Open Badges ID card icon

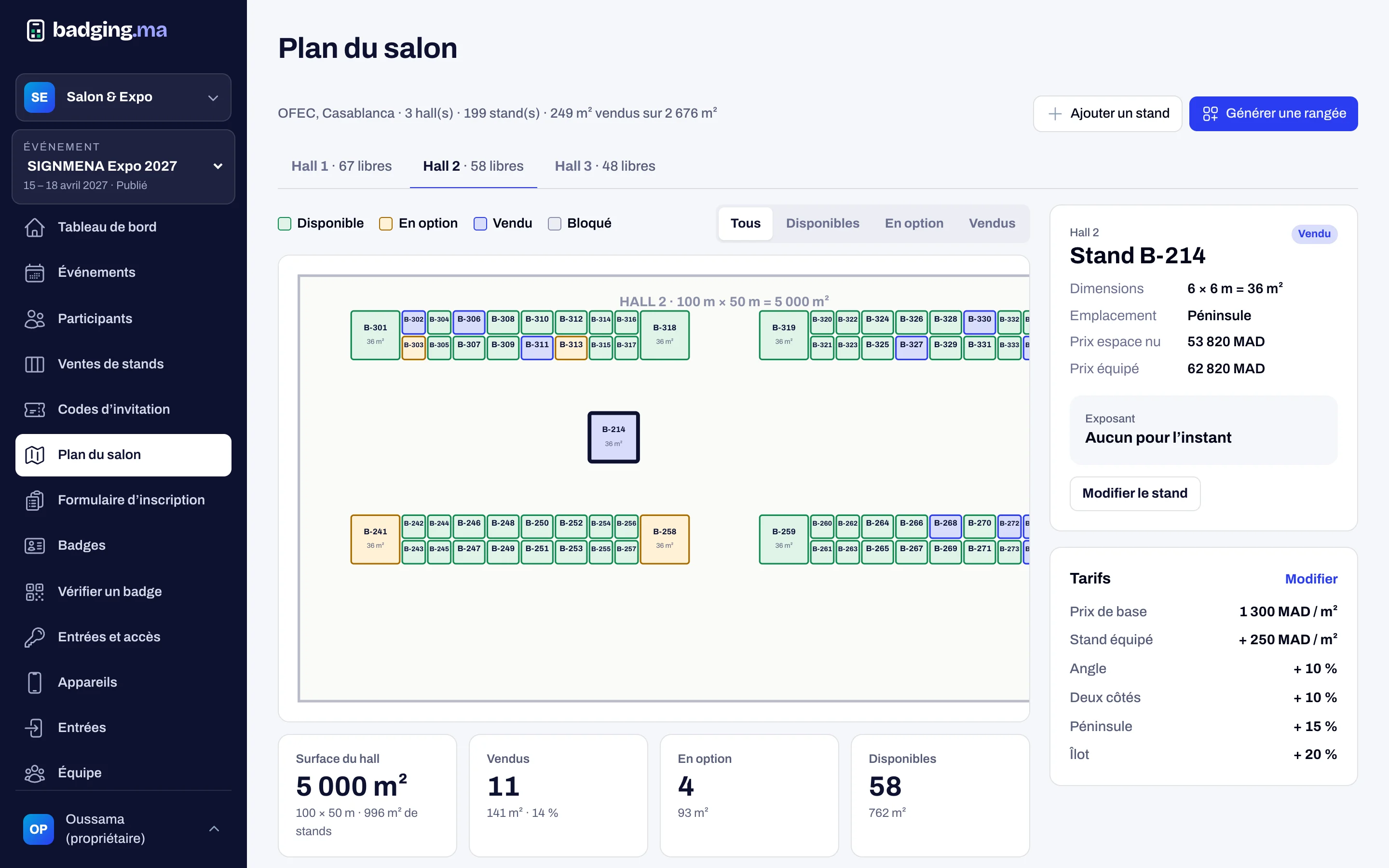[34, 545]
